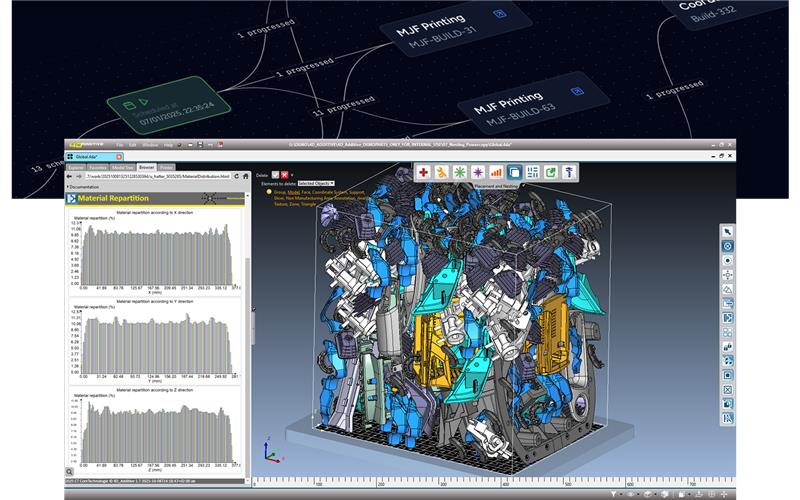
Task: Cancel delete with the red X button
Action: [x=285, y=173]
